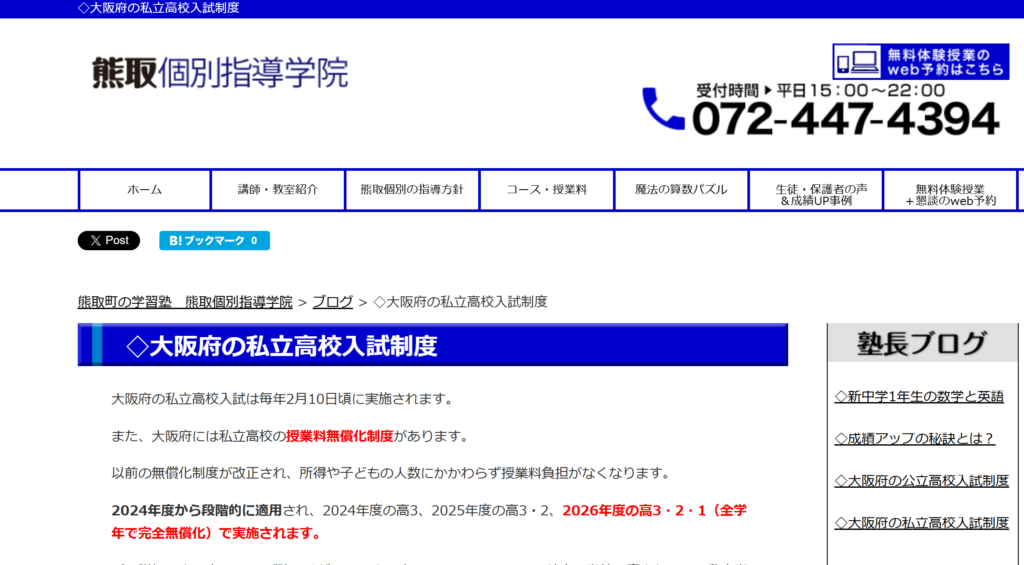
Task: Click bold text 2024年度から段階的に適用
Action: pos(197,510)
